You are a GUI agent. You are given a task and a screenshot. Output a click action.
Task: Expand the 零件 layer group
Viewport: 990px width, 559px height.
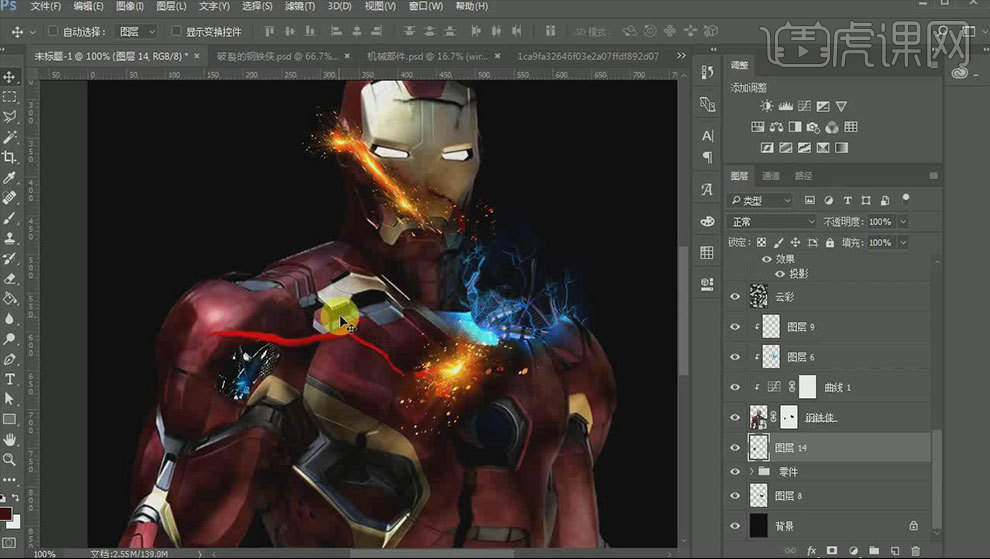pos(752,471)
